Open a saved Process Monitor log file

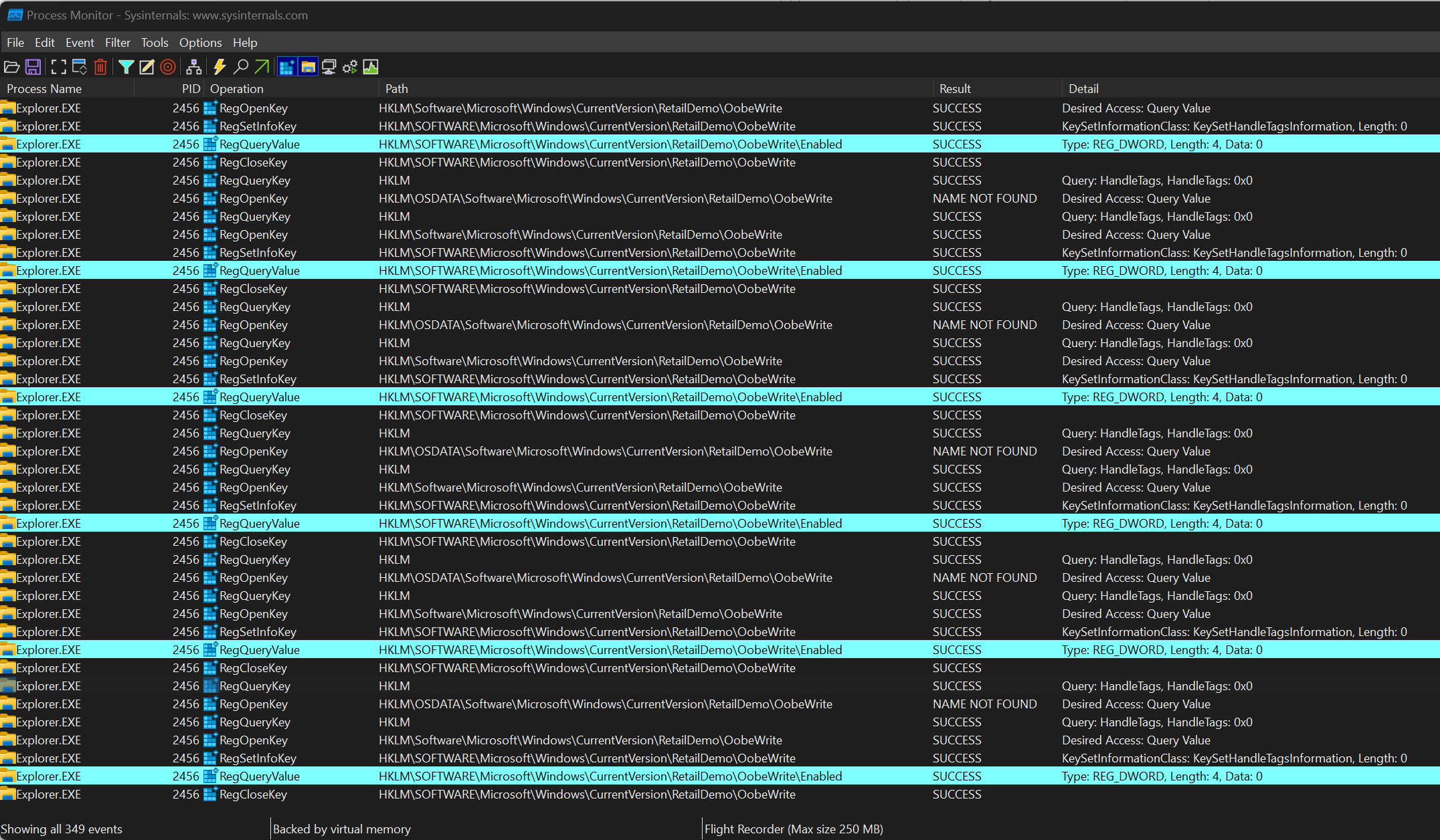pyautogui.click(x=12, y=66)
